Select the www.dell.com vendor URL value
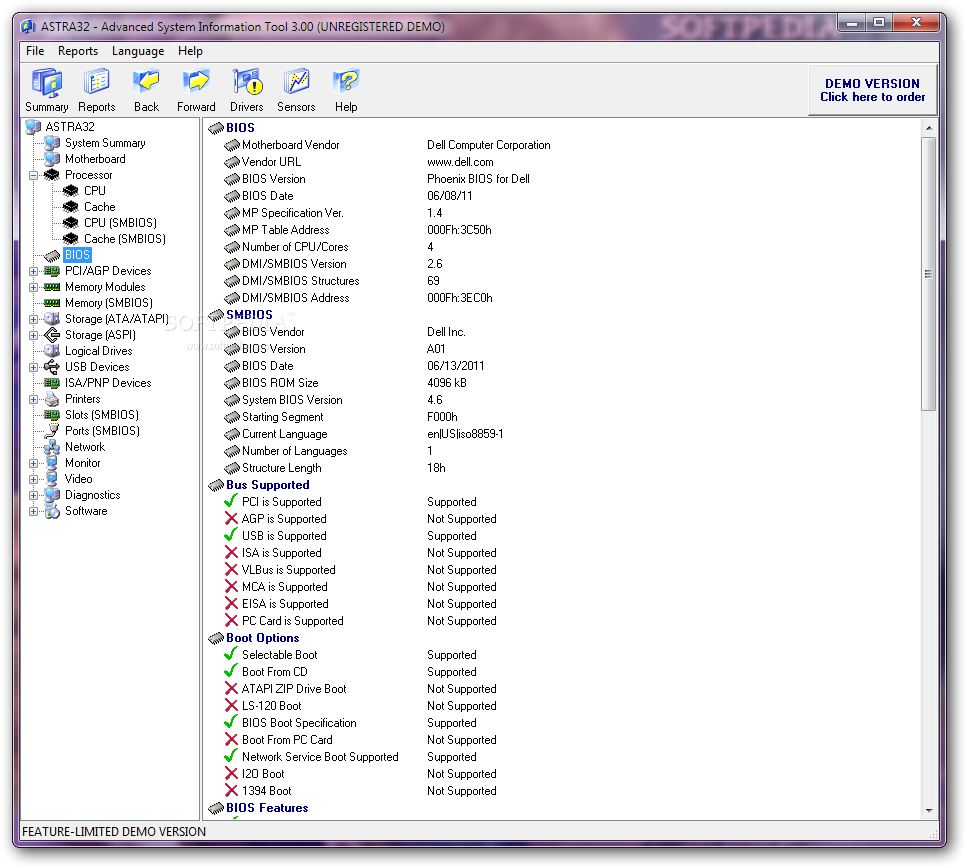The width and height of the screenshot is (967, 868). [460, 162]
